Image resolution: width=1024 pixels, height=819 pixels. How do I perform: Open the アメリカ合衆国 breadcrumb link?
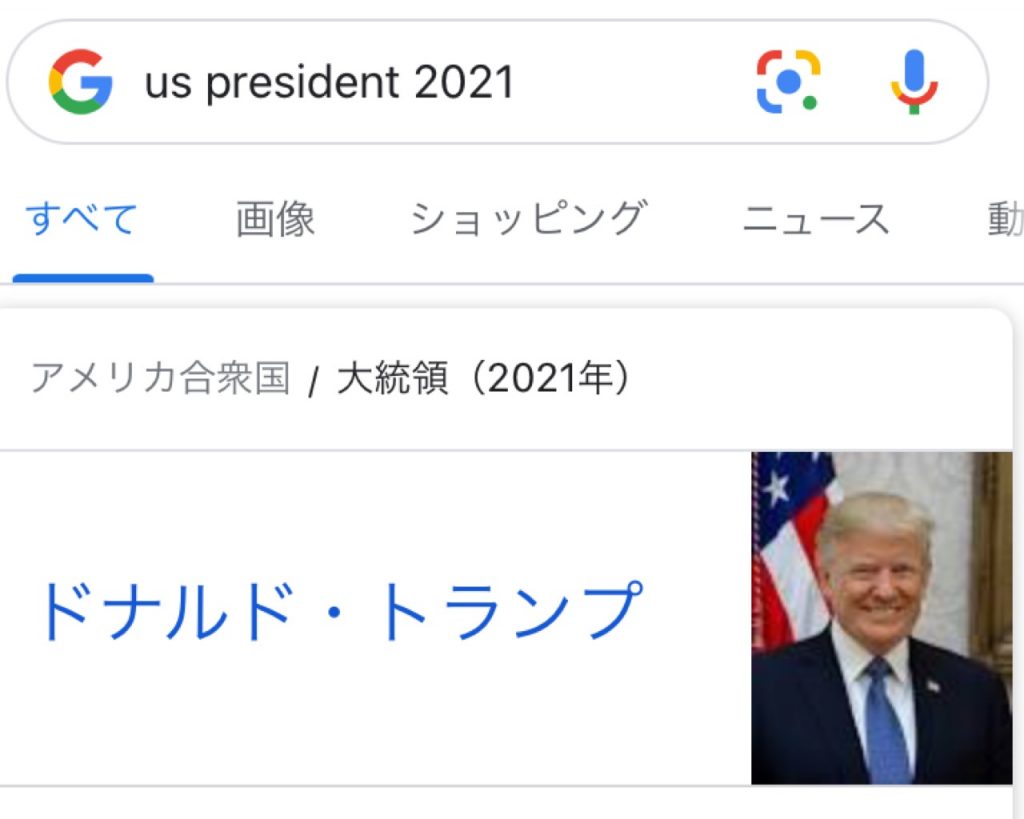(x=161, y=379)
